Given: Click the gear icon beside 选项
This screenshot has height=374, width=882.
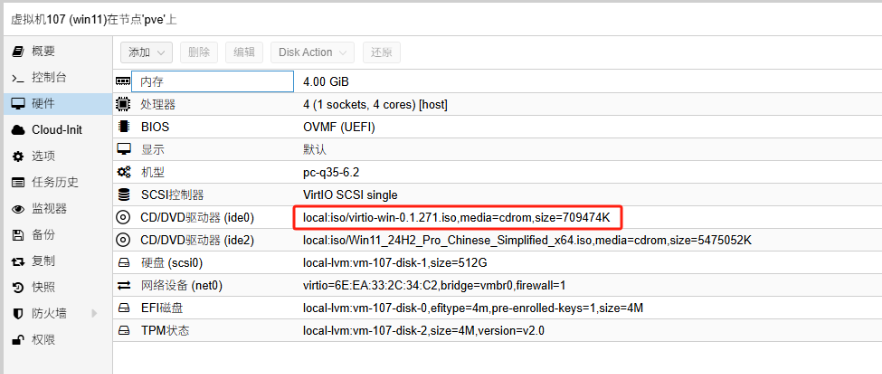Looking at the screenshot, I should (x=18, y=156).
